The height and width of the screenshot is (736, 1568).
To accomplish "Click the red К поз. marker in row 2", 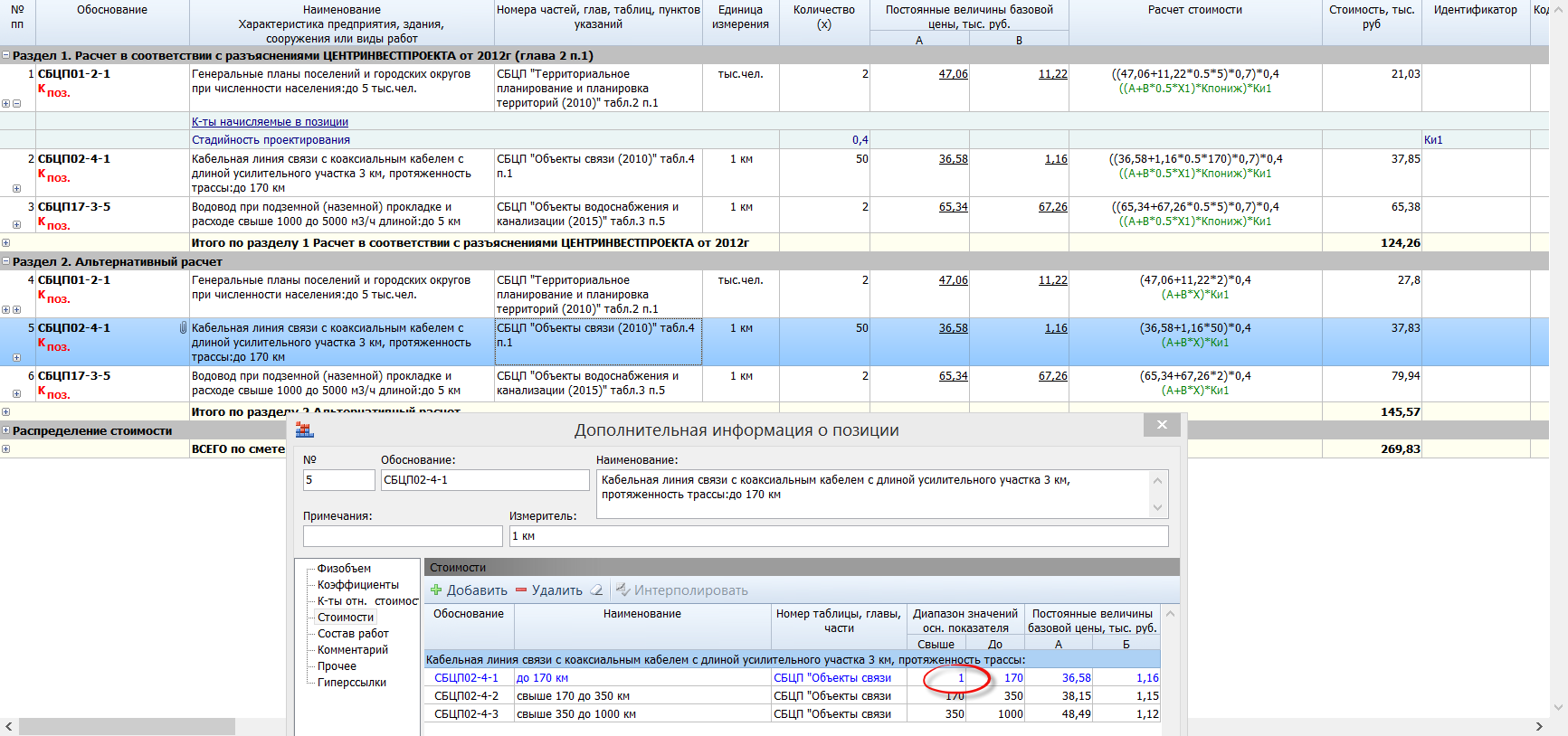I will [53, 175].
